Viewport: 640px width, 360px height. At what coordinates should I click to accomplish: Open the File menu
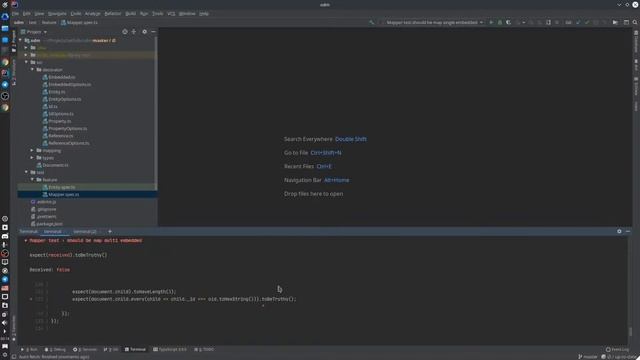[x=15, y=13]
